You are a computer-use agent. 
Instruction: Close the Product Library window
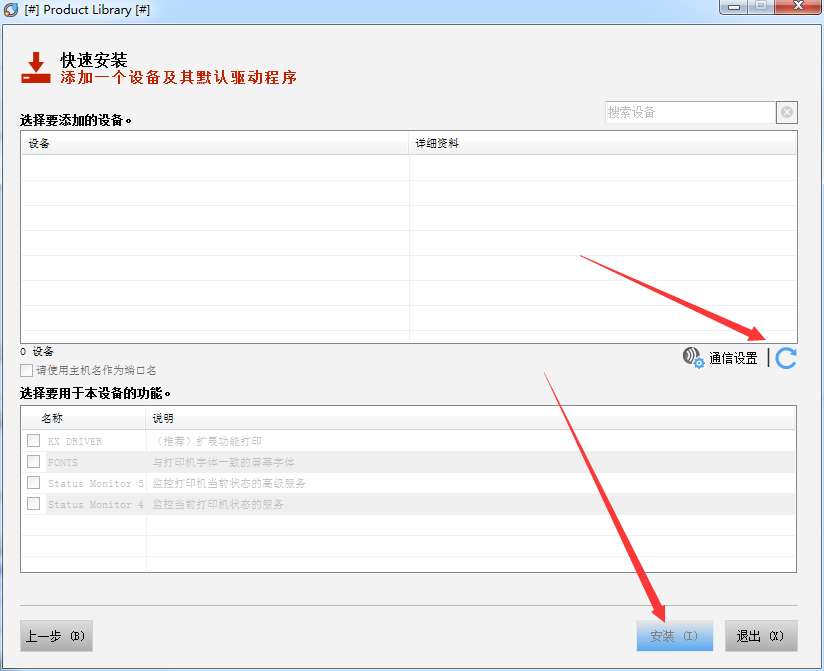coord(798,6)
